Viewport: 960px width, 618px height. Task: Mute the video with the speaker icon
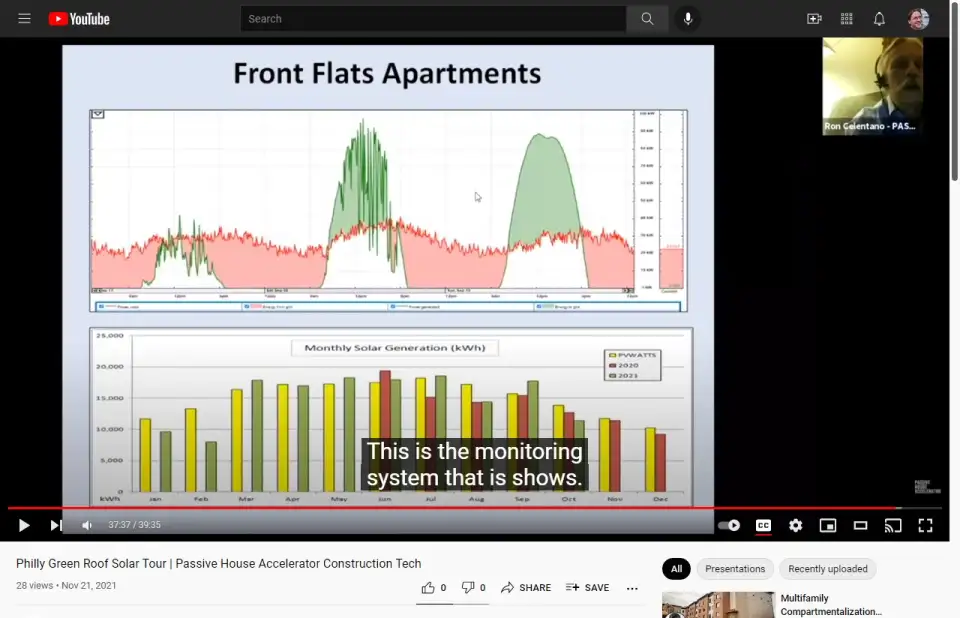click(87, 525)
